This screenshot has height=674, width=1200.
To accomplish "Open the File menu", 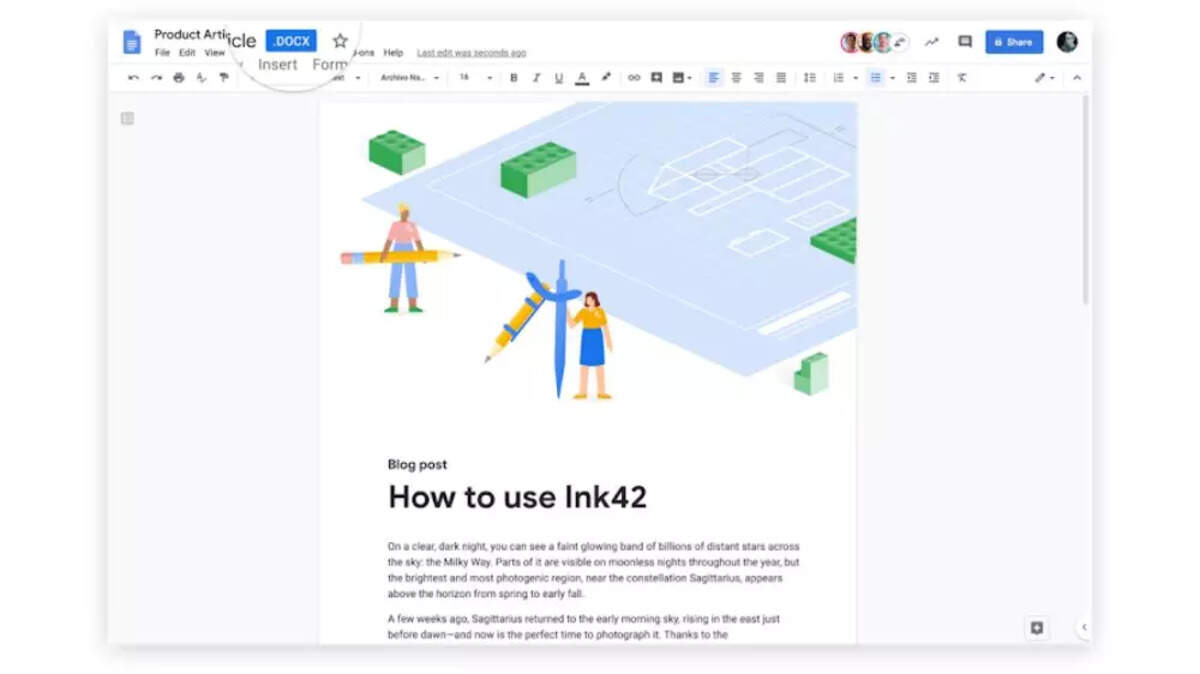I will (162, 53).
